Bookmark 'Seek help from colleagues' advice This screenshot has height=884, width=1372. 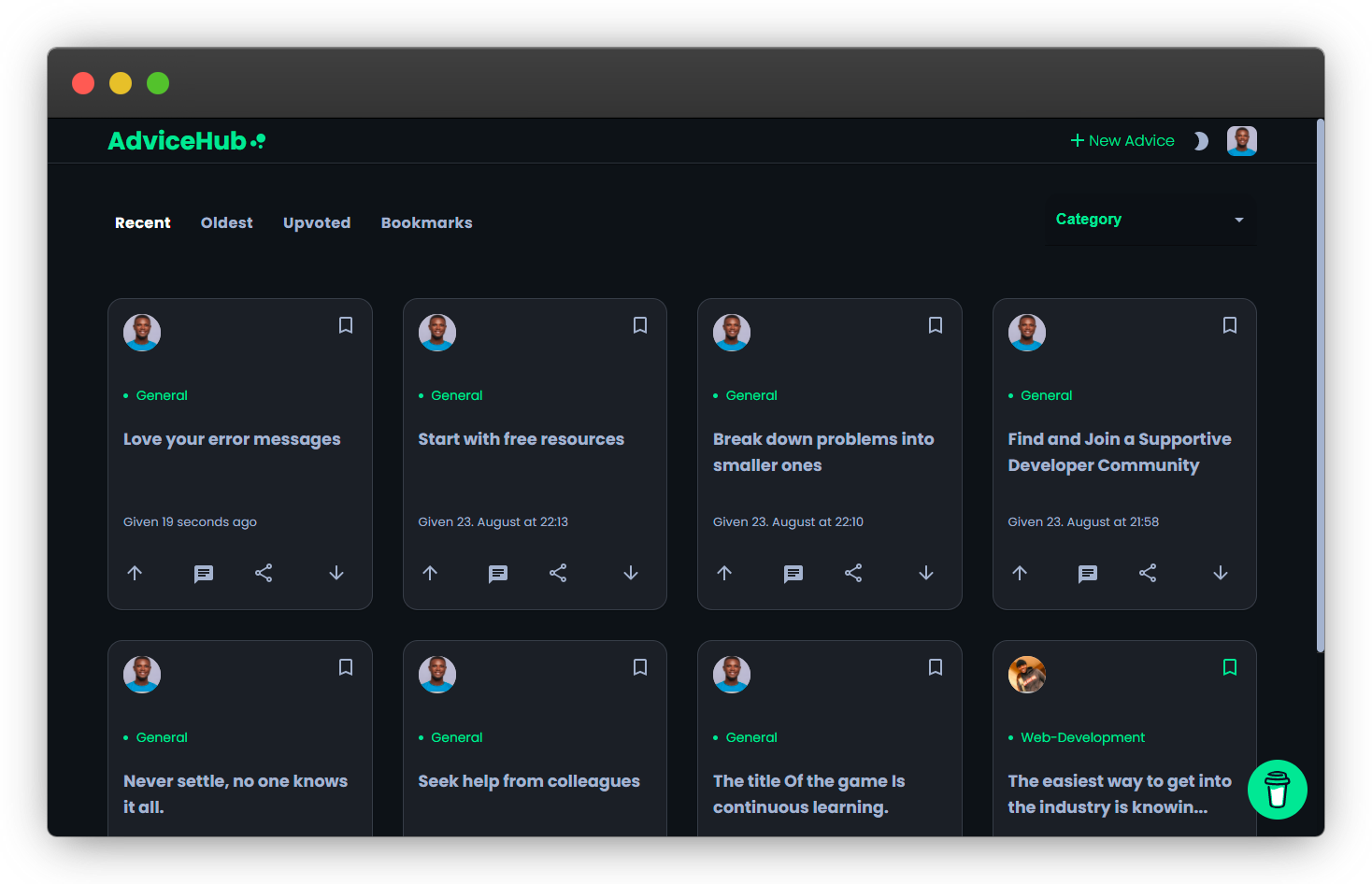[640, 667]
